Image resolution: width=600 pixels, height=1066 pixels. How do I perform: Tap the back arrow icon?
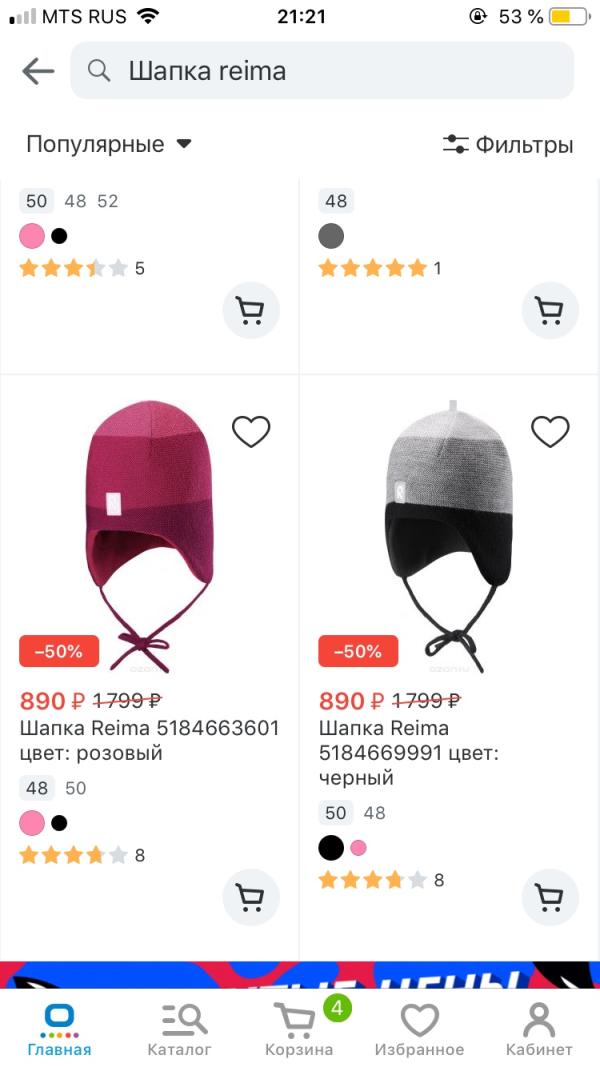[38, 71]
